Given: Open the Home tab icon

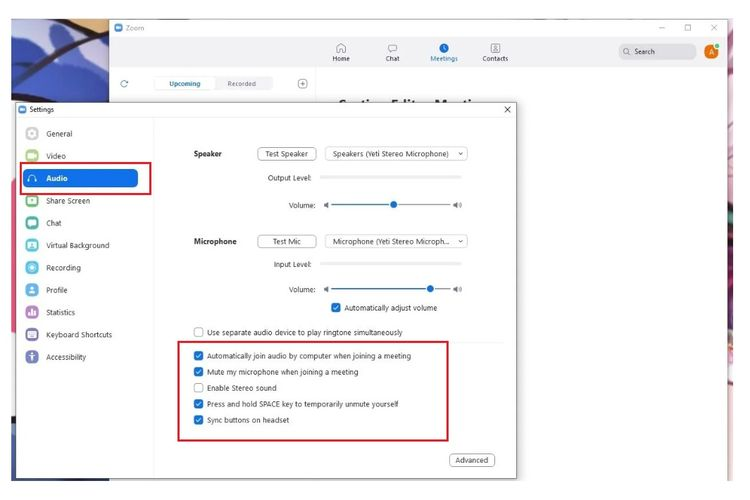Looking at the screenshot, I should pos(341,51).
